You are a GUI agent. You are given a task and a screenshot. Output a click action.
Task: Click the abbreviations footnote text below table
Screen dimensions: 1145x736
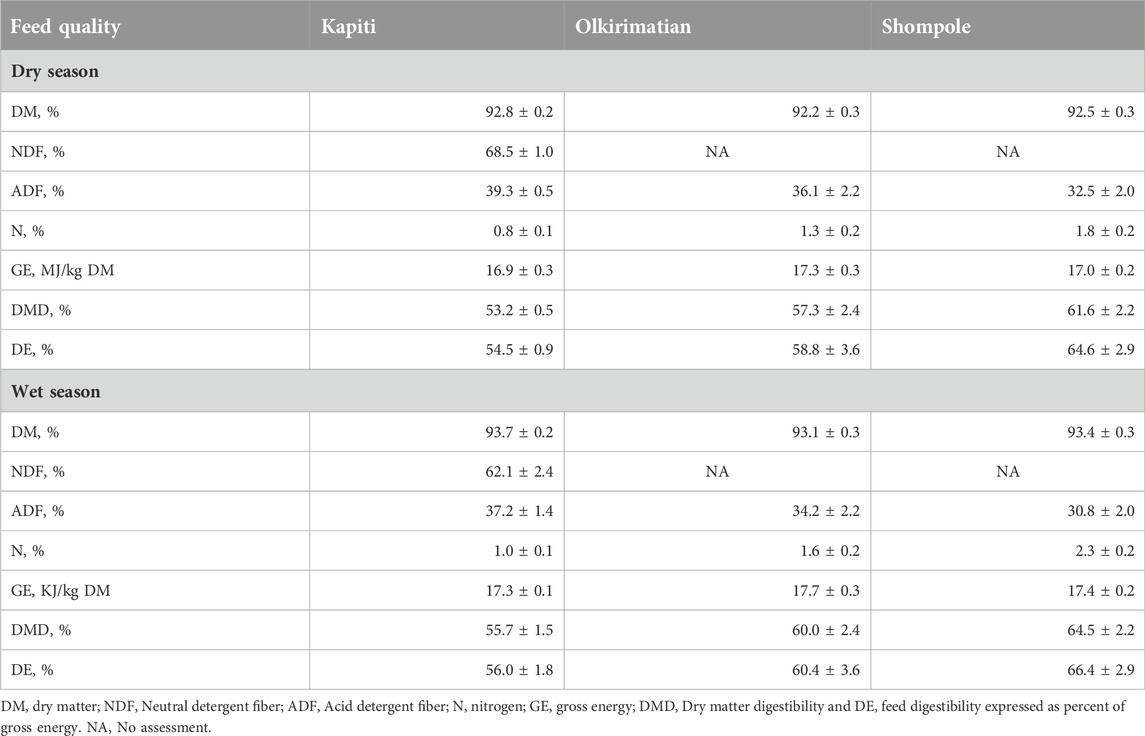tap(563, 717)
